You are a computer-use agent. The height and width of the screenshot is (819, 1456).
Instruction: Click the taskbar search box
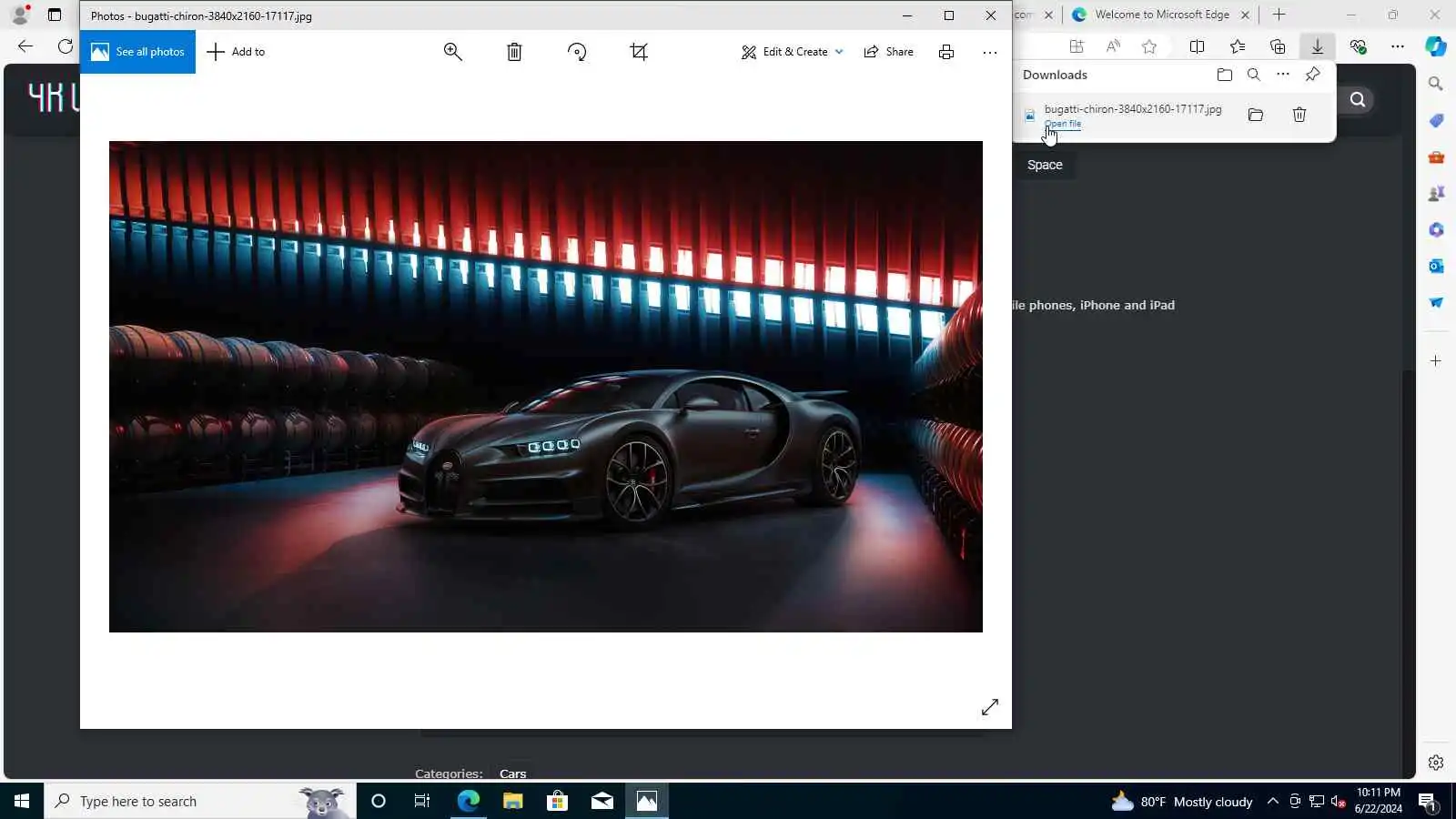point(200,801)
